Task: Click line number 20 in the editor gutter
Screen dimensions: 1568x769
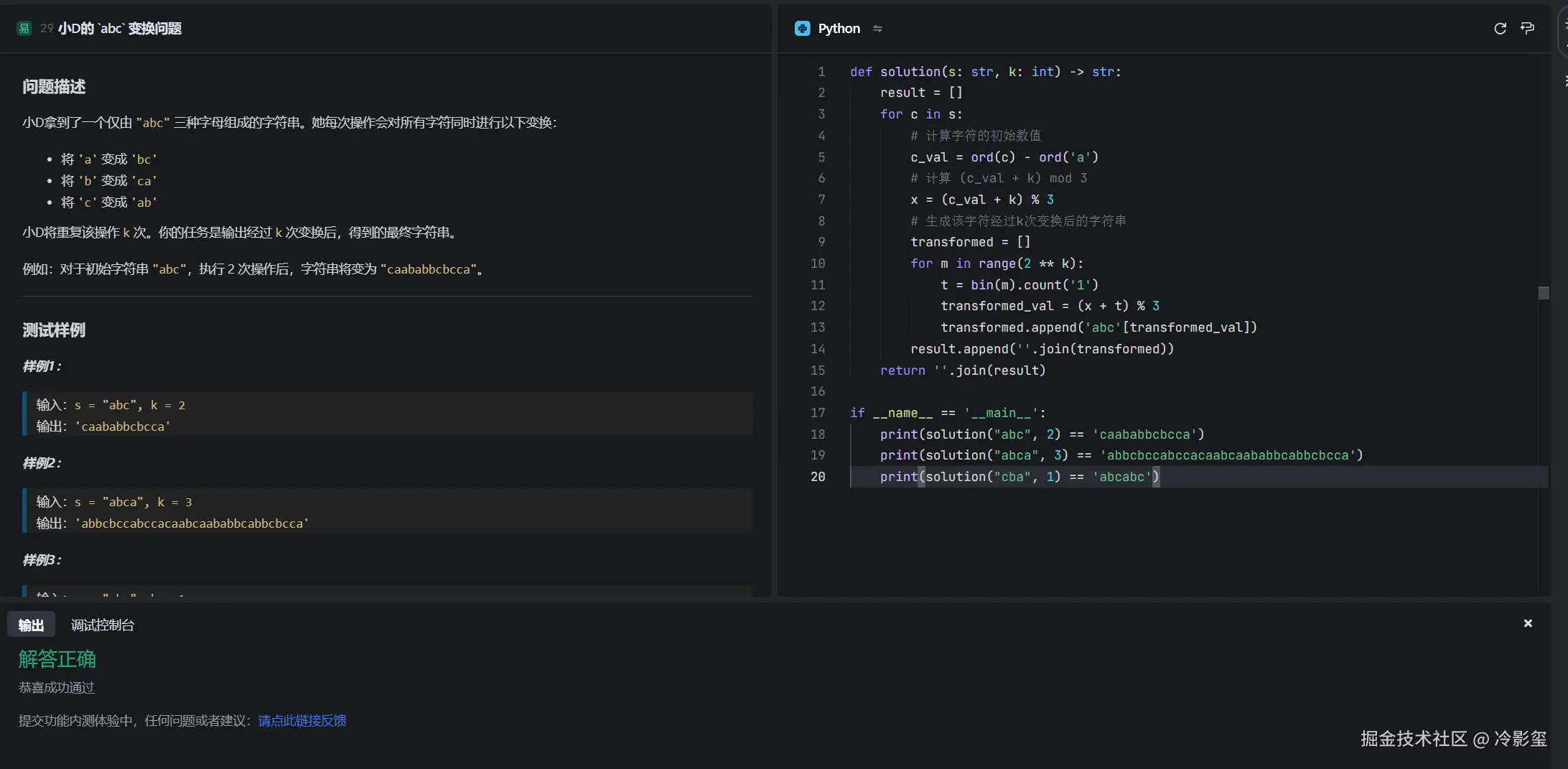Action: point(818,477)
